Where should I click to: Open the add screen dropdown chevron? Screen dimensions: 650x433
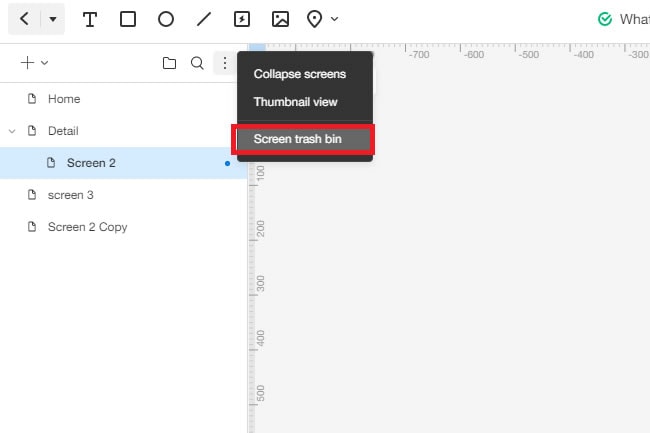(x=44, y=63)
